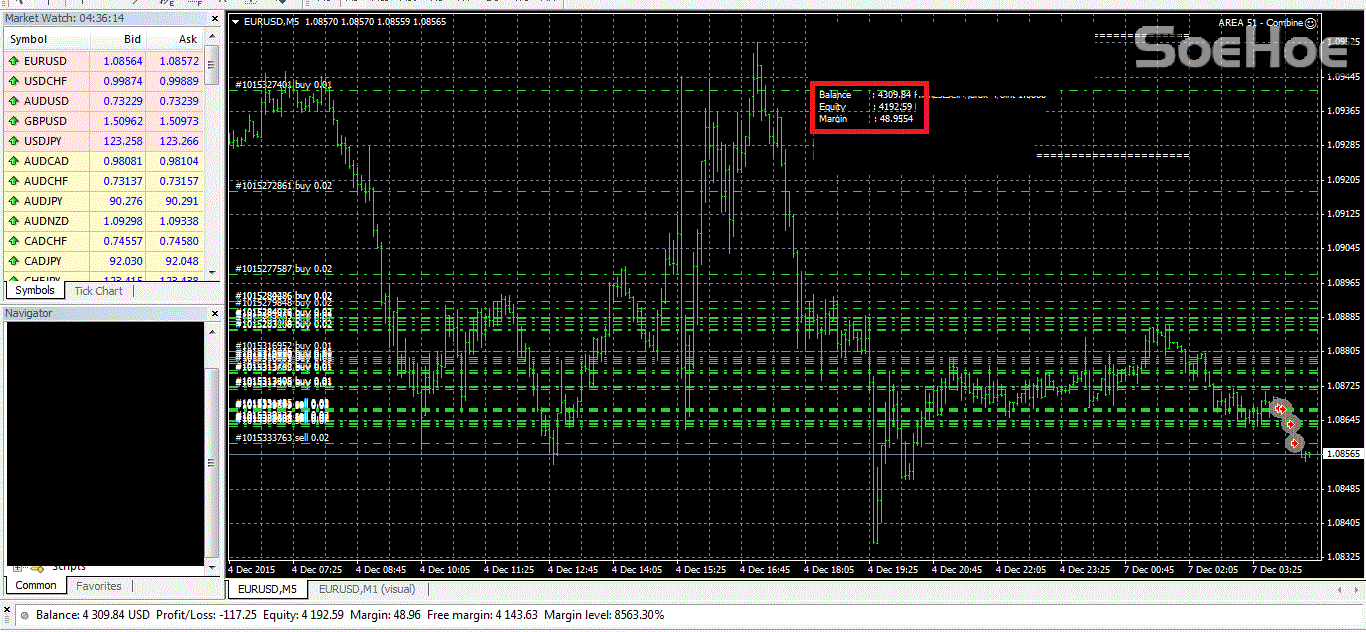Click the green arrow icon beside EURUSD
1366x632 pixels.
(x=14, y=61)
